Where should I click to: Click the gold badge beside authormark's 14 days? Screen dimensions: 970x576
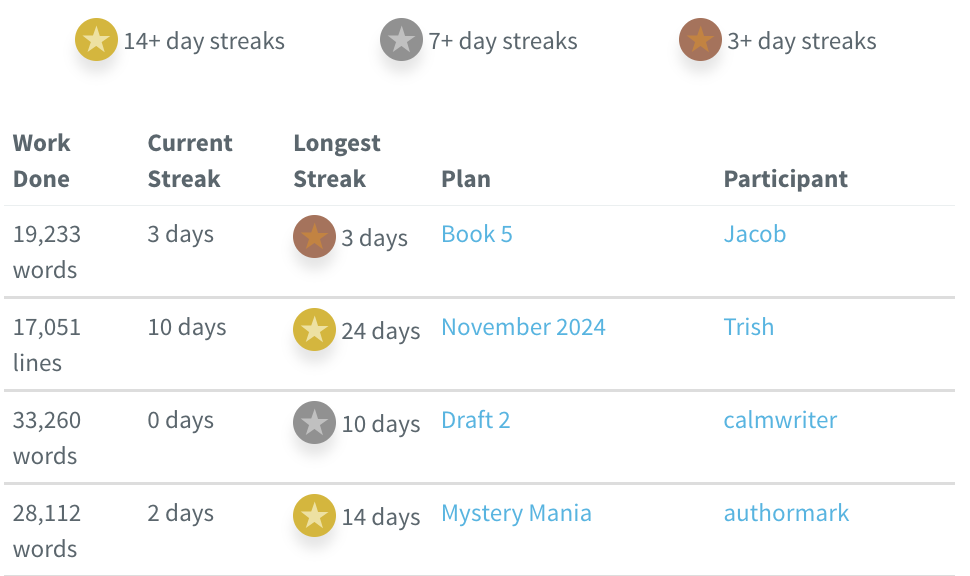[x=314, y=516]
